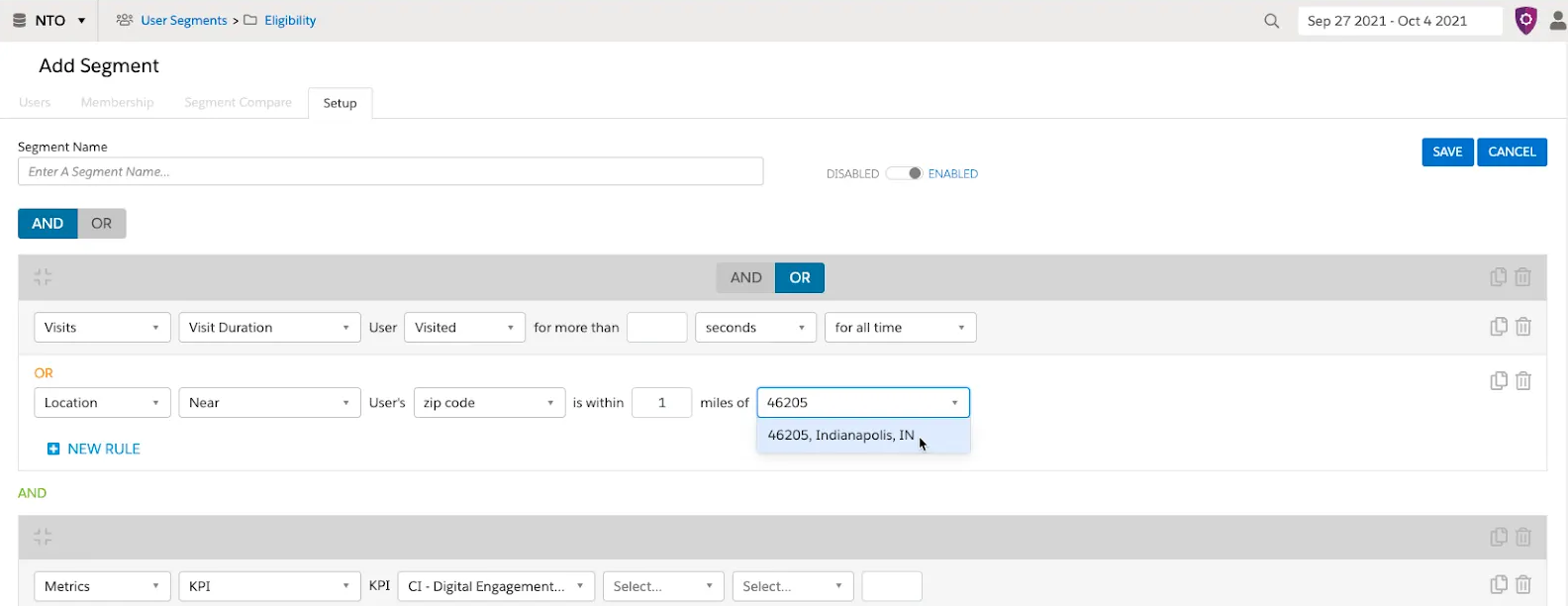Duplicate the Visit Duration rule
The image size is (1568, 606).
pyautogui.click(x=1499, y=326)
